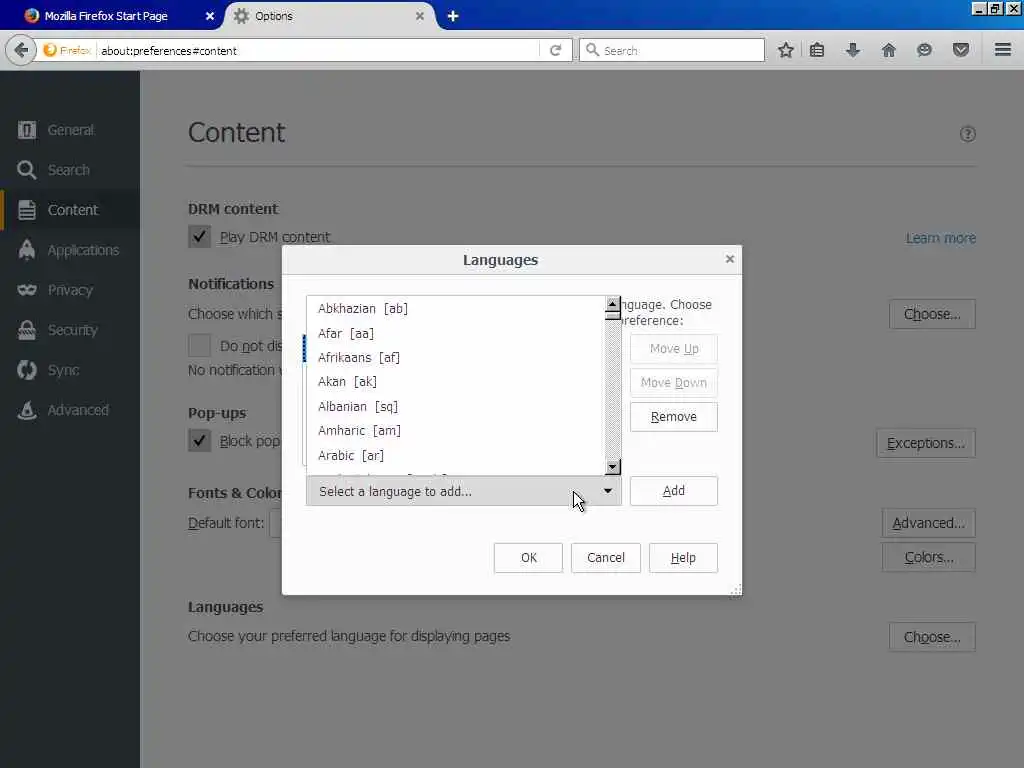
Task: Open the Advanced preferences category
Action: [70, 410]
